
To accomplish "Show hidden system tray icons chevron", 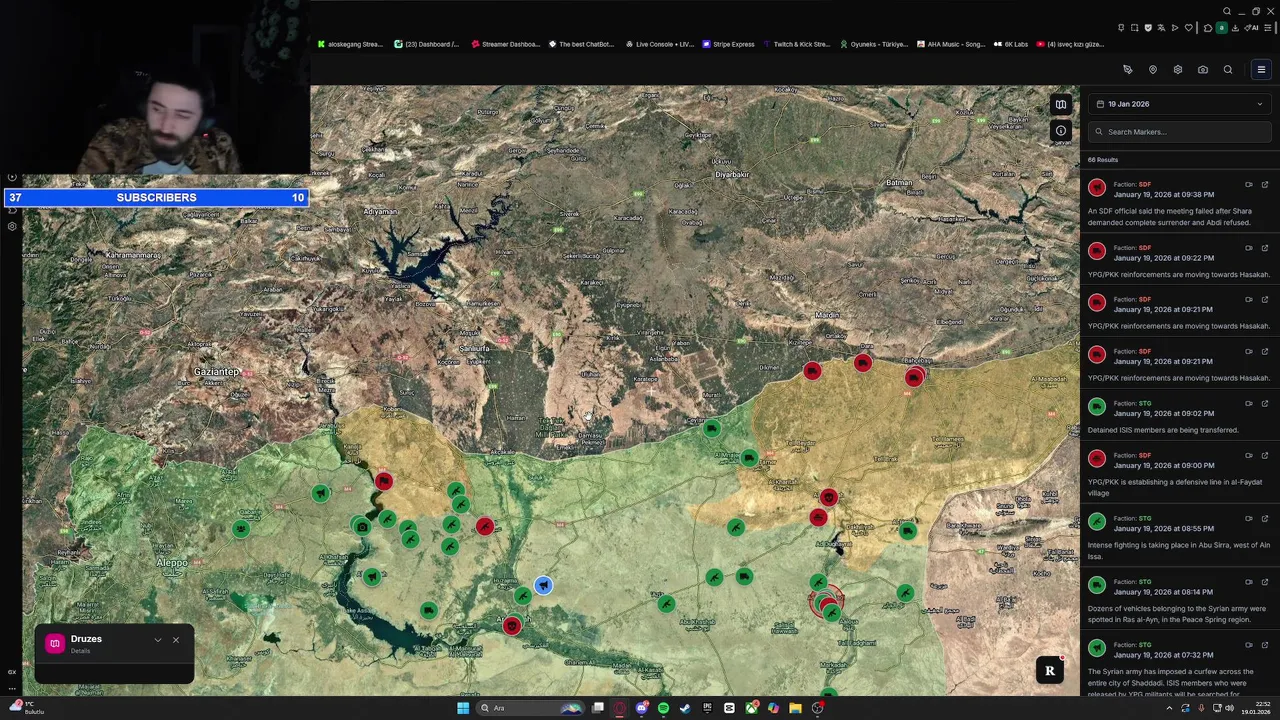I will (x=1170, y=708).
